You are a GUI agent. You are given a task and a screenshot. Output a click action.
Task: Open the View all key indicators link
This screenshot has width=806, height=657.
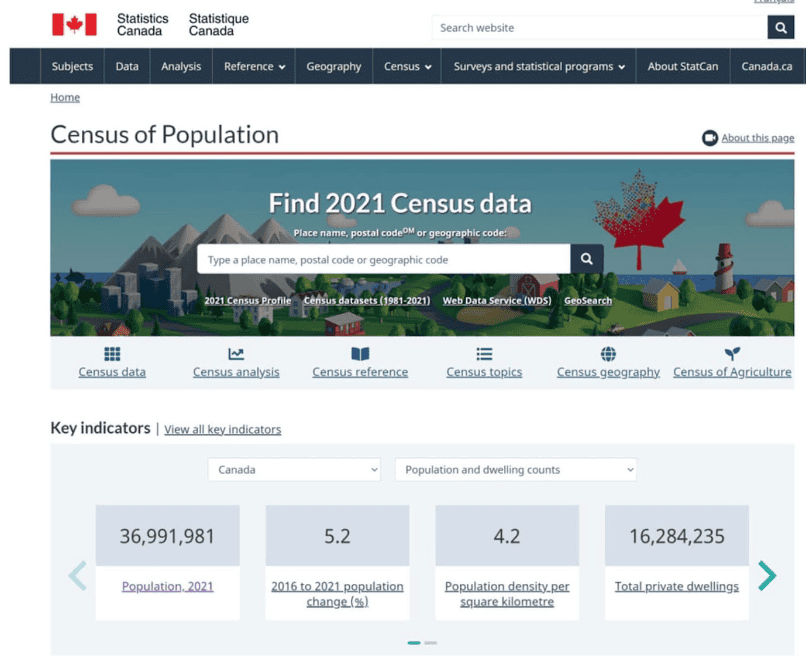point(223,429)
